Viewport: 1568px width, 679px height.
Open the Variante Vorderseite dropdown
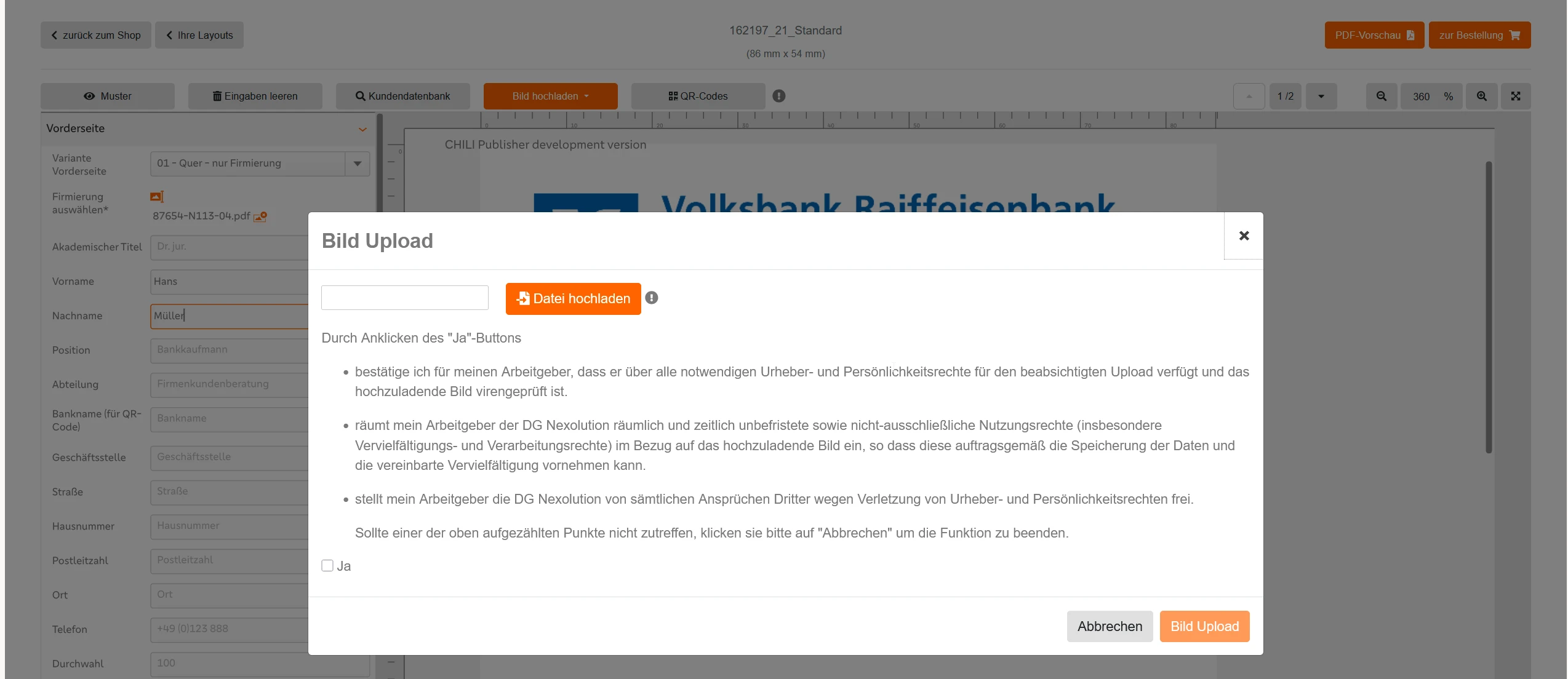[x=358, y=164]
